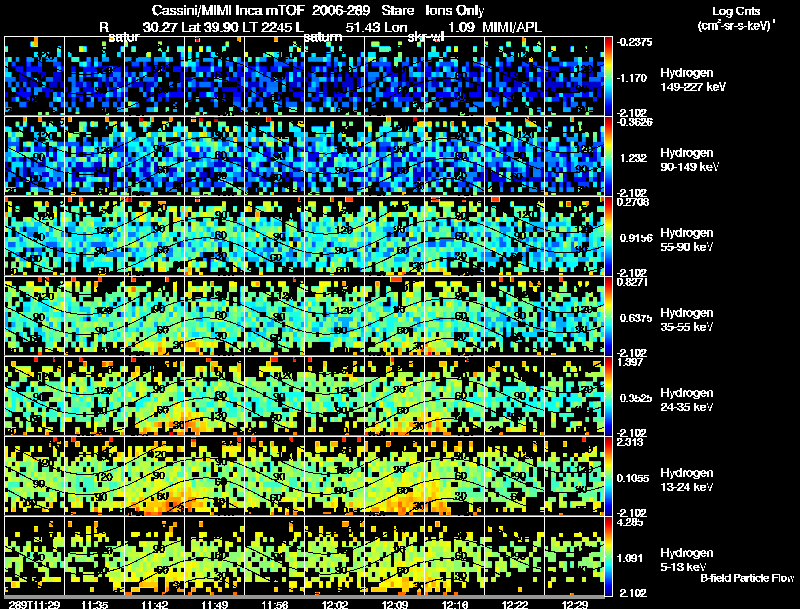Open the 12:22 panel in the 13-24 keV row
This screenshot has height=609, width=800.
click(515, 476)
